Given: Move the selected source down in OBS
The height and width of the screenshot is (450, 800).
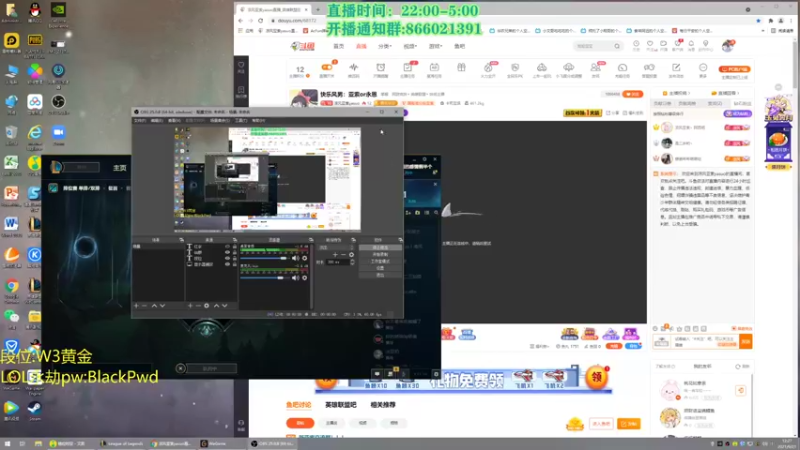Looking at the screenshot, I should (224, 306).
